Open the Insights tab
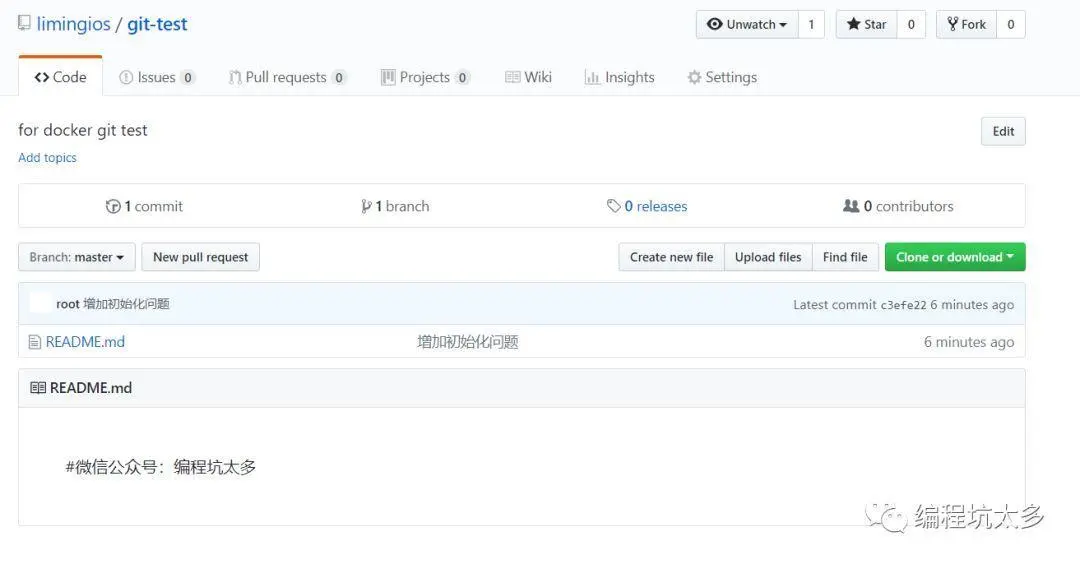 click(619, 77)
